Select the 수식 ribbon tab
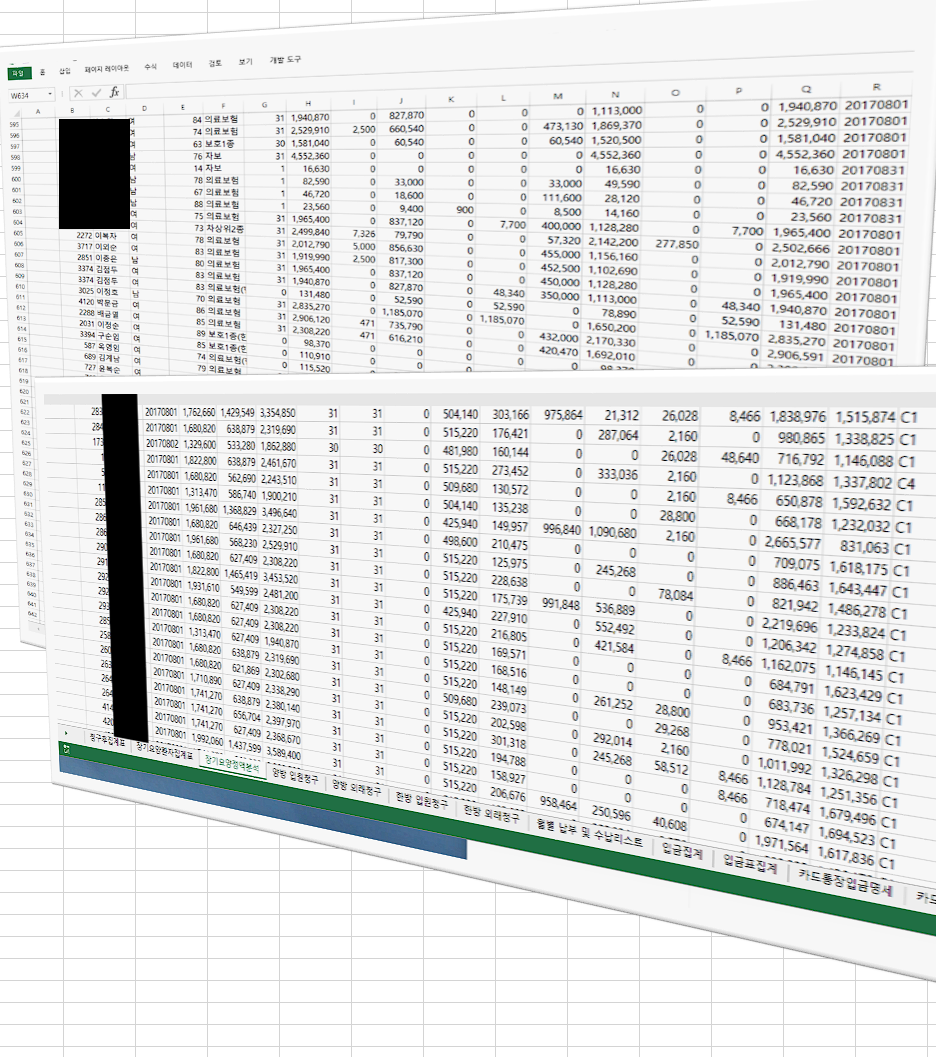Image resolution: width=936 pixels, height=1057 pixels. point(150,66)
